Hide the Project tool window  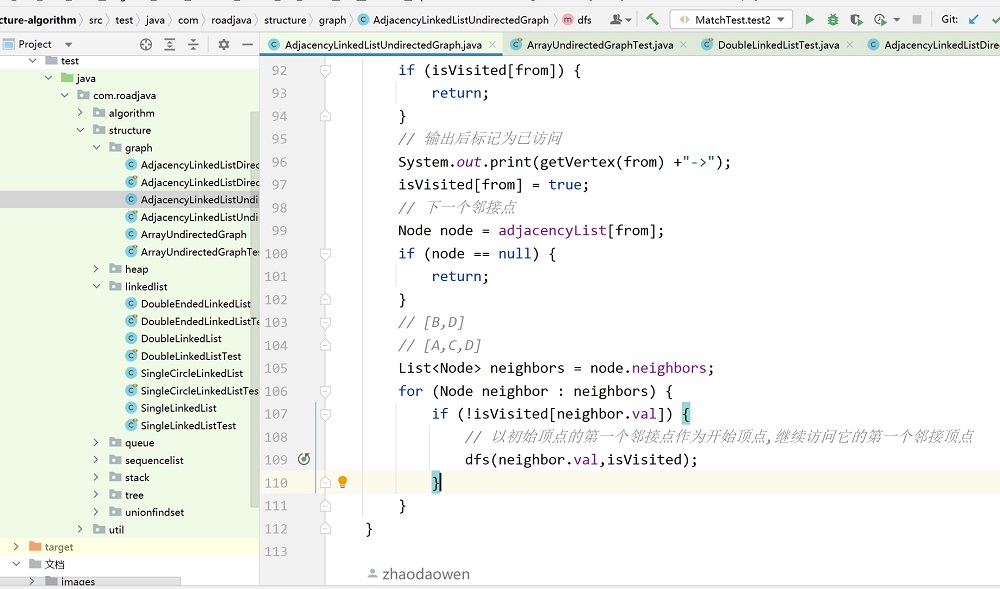(247, 44)
